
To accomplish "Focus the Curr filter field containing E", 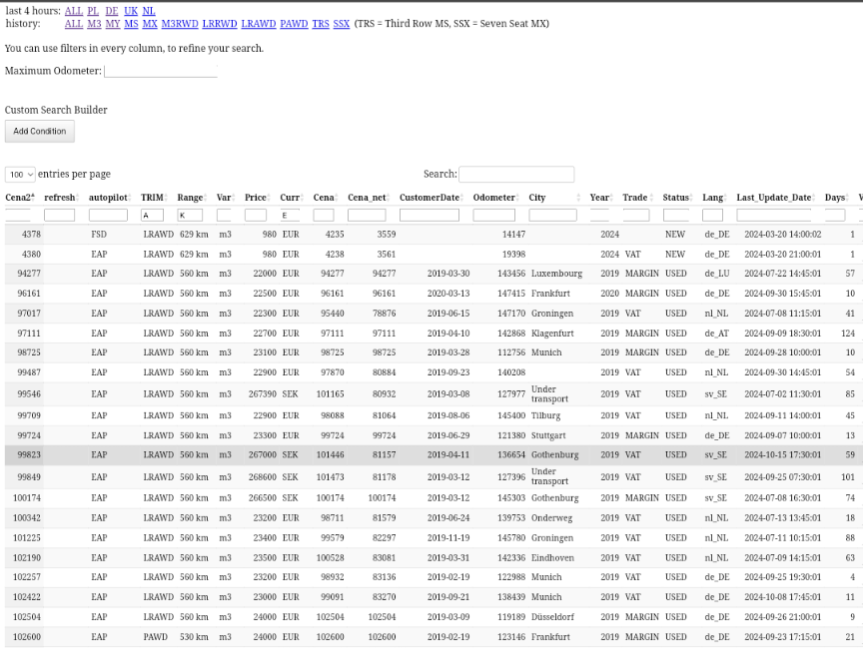I will [x=290, y=215].
